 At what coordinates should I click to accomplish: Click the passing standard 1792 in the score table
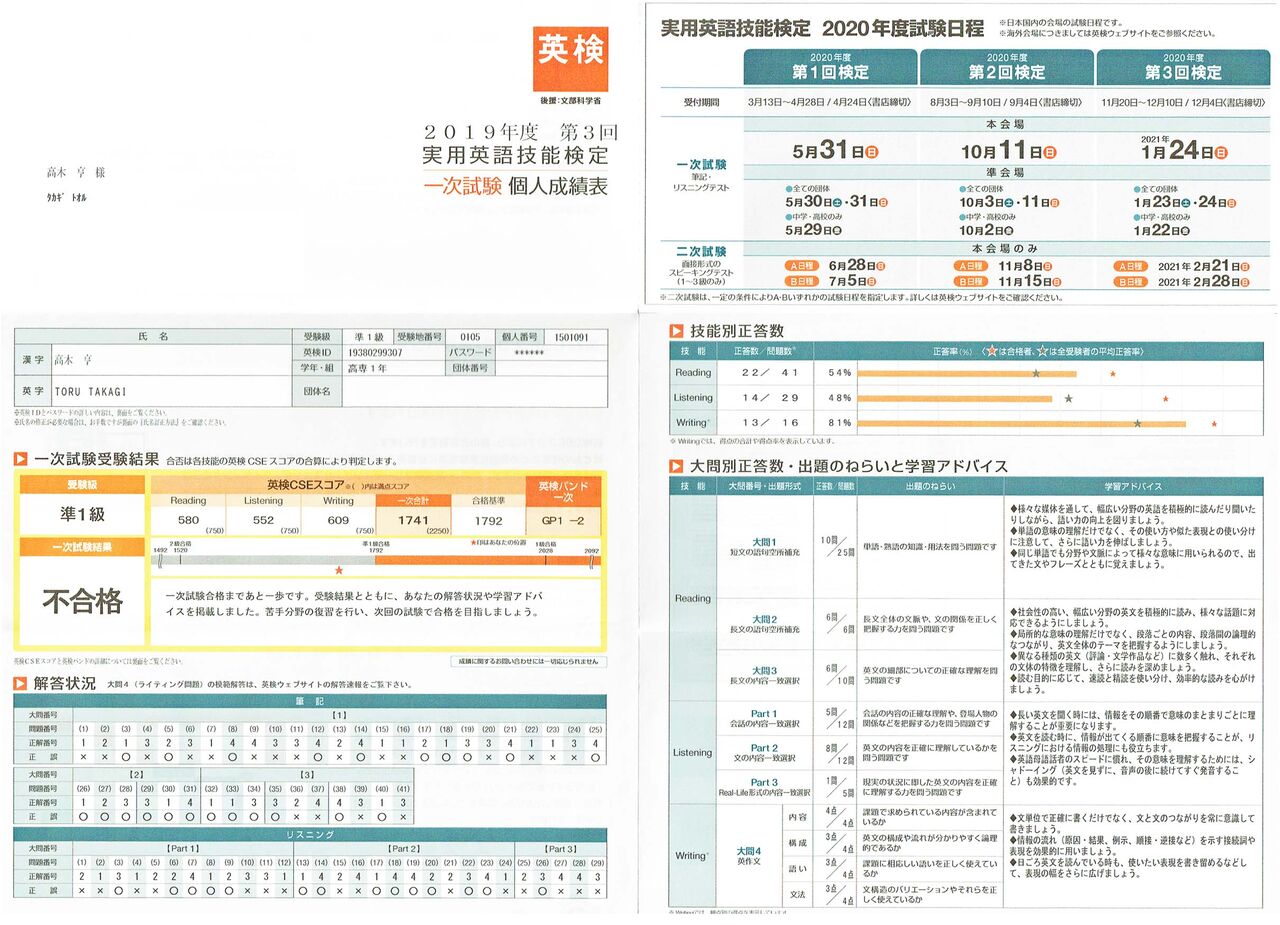[488, 520]
